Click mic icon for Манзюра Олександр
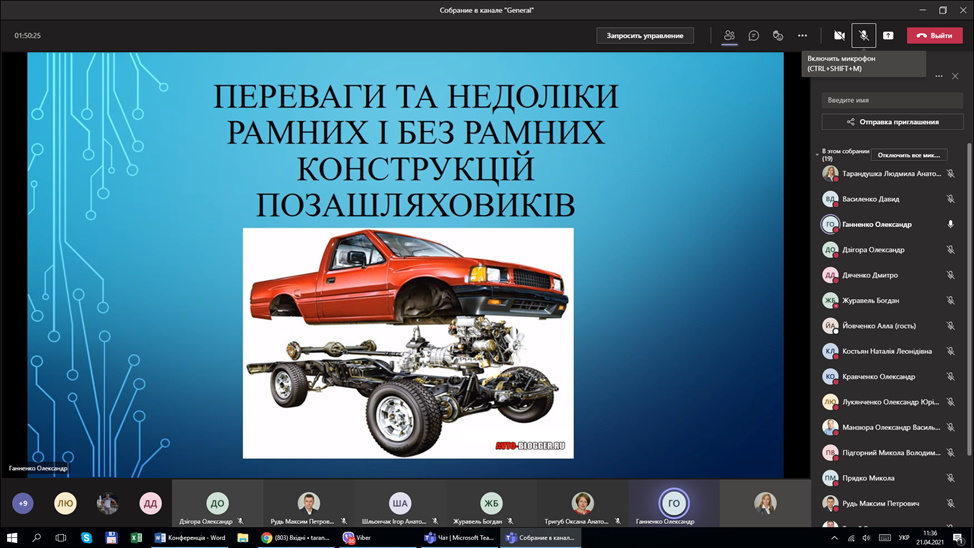The image size is (974, 548). [950, 427]
